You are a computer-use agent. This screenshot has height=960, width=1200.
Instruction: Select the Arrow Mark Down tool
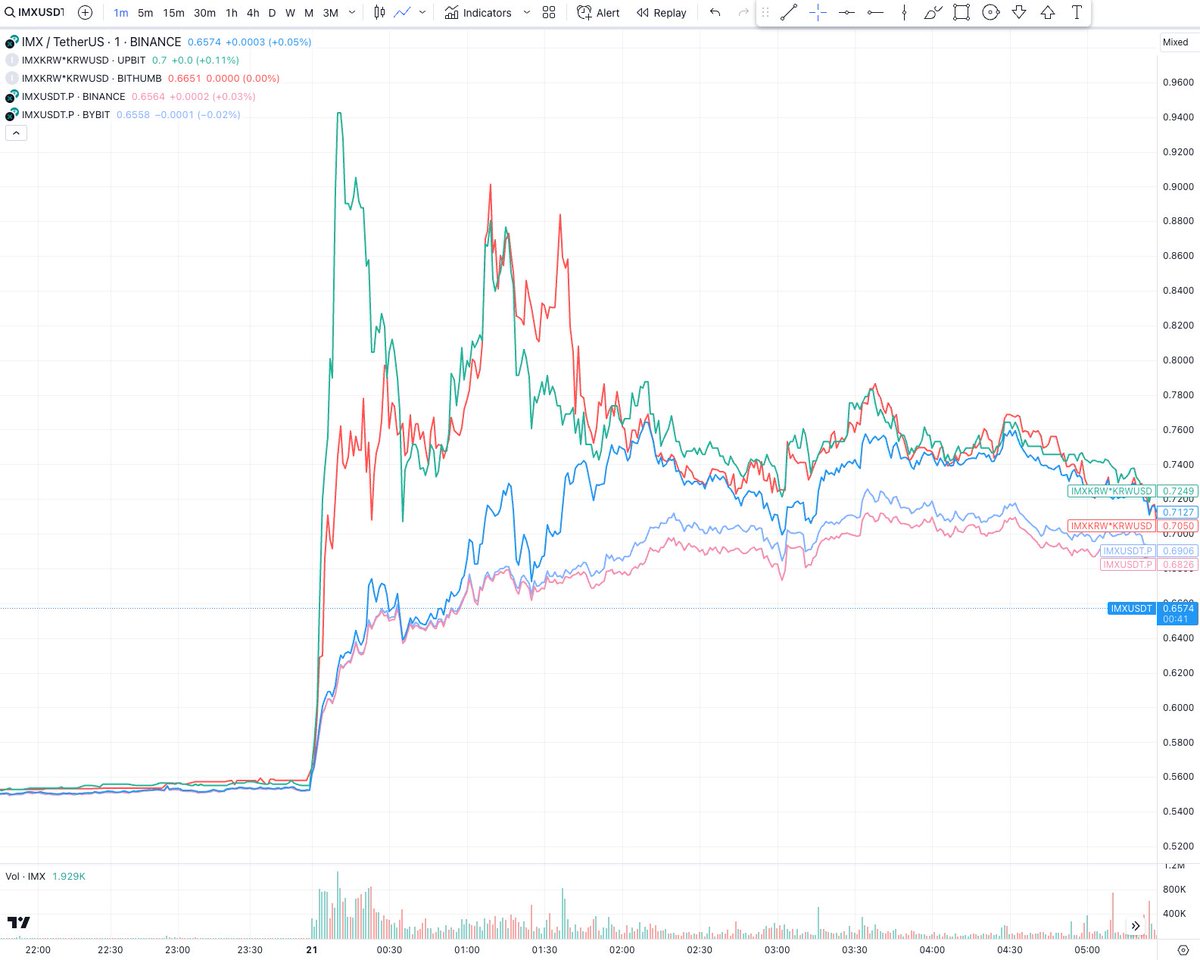pyautogui.click(x=1019, y=13)
